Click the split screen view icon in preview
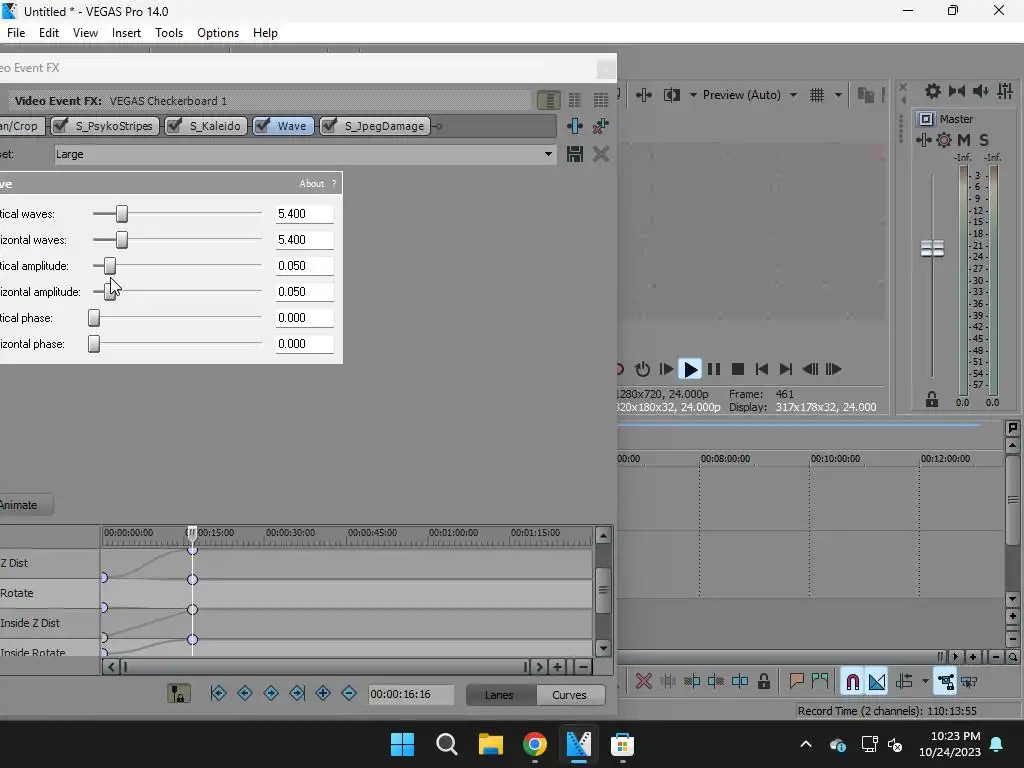1024x768 pixels. click(671, 95)
